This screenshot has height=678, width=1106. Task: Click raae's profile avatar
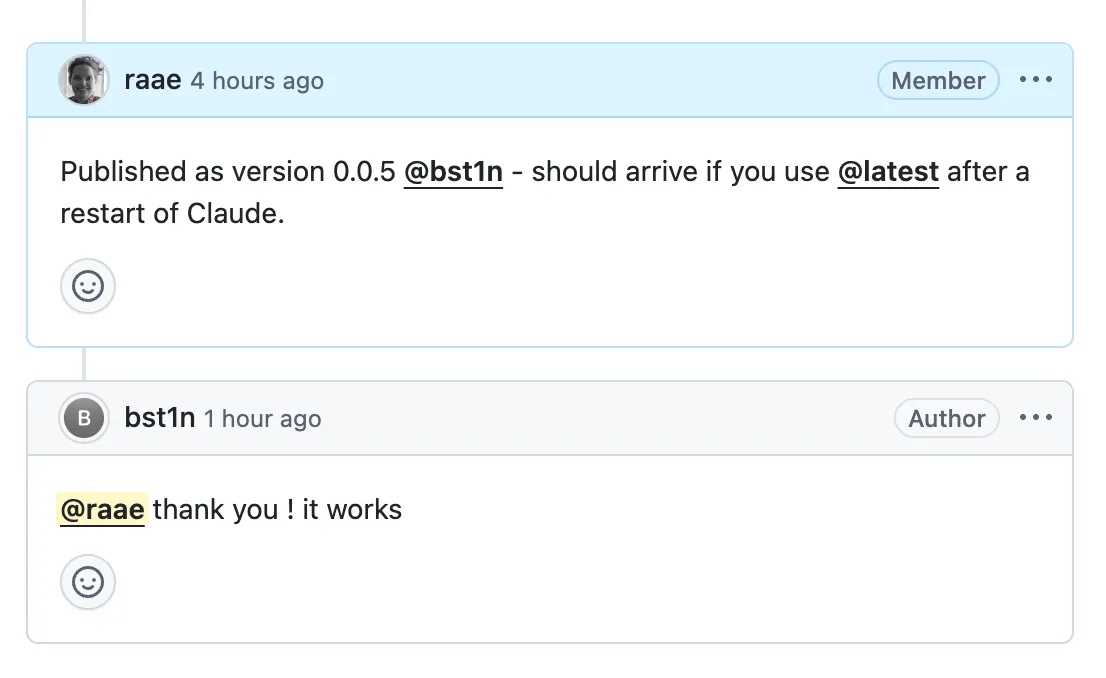(x=84, y=80)
